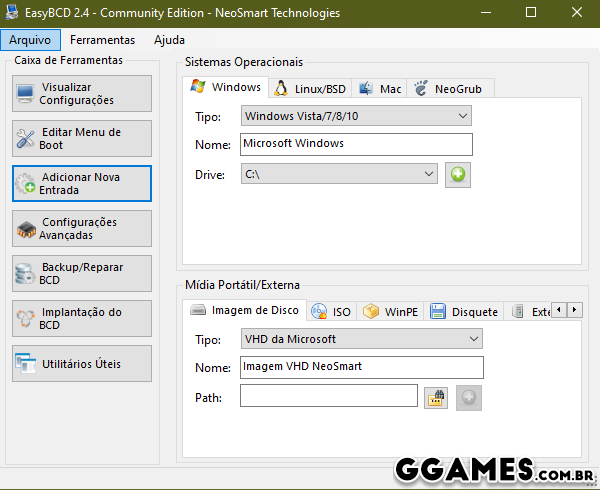Select Adicionar Nova Entrada in sidebar
This screenshot has width=600, height=490.
click(x=82, y=184)
